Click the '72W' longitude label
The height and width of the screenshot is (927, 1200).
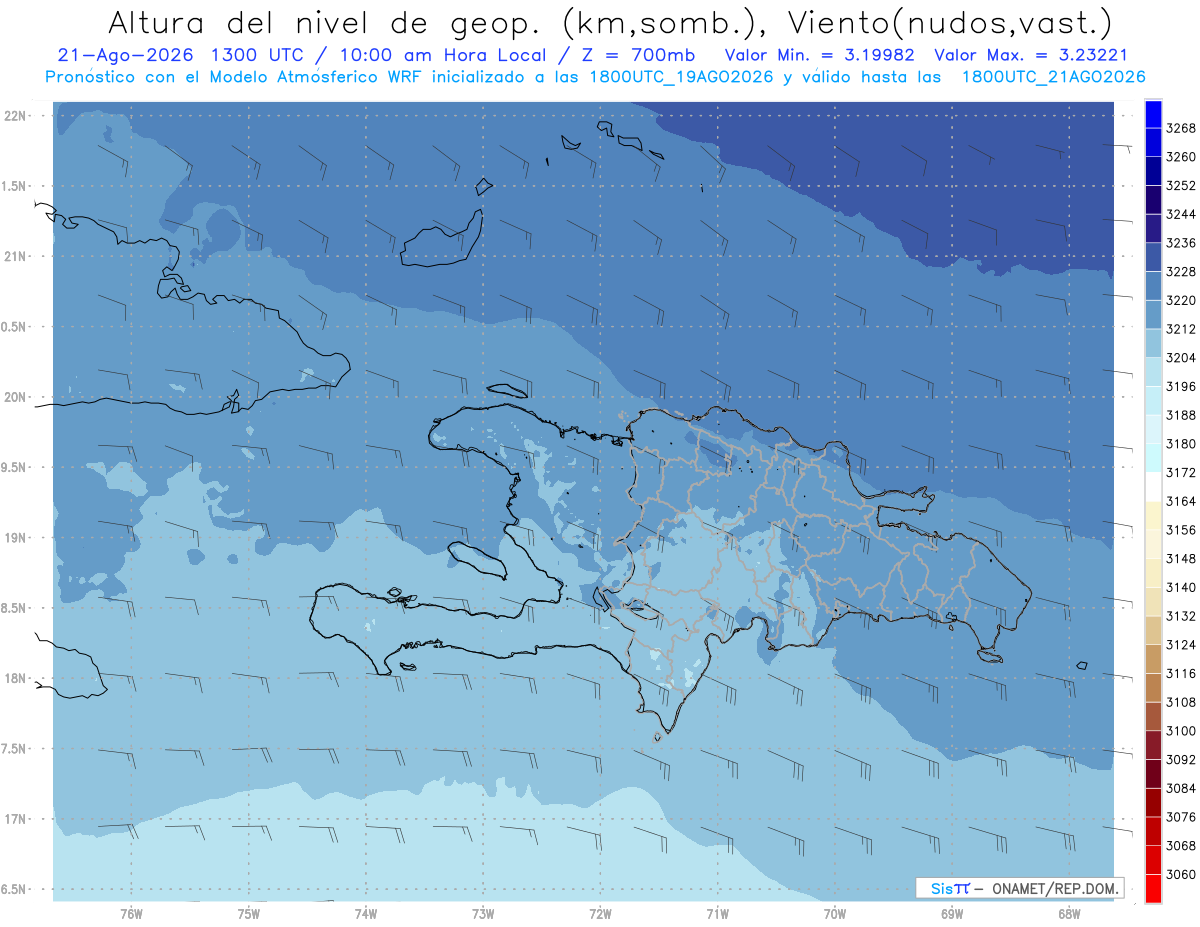coord(600,913)
